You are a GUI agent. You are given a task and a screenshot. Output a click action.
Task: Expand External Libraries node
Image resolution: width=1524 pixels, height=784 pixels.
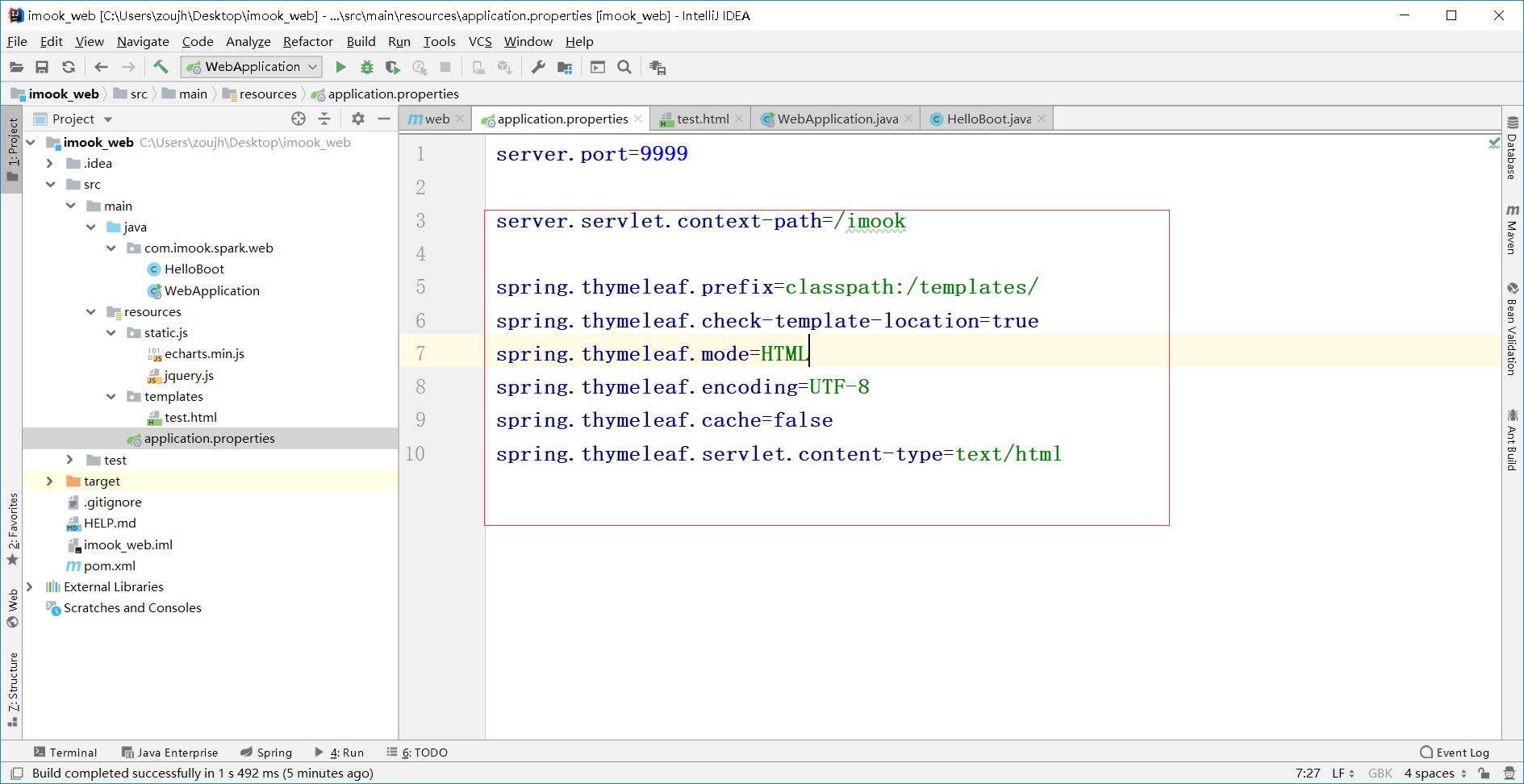coord(31,586)
